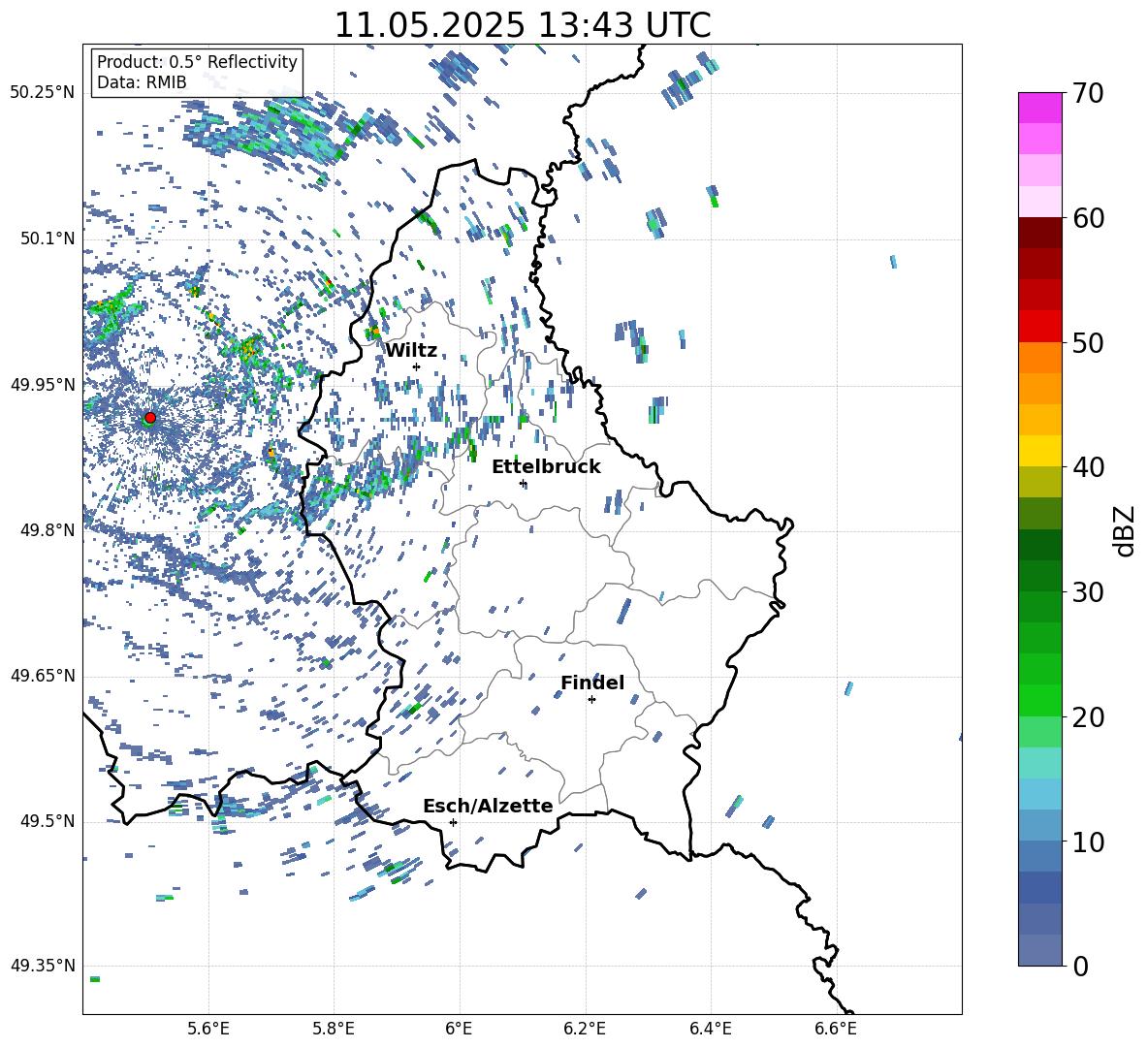Click the colorbar tick label 20
Image resolution: width=1148 pixels, height=1048 pixels.
coord(1089,717)
